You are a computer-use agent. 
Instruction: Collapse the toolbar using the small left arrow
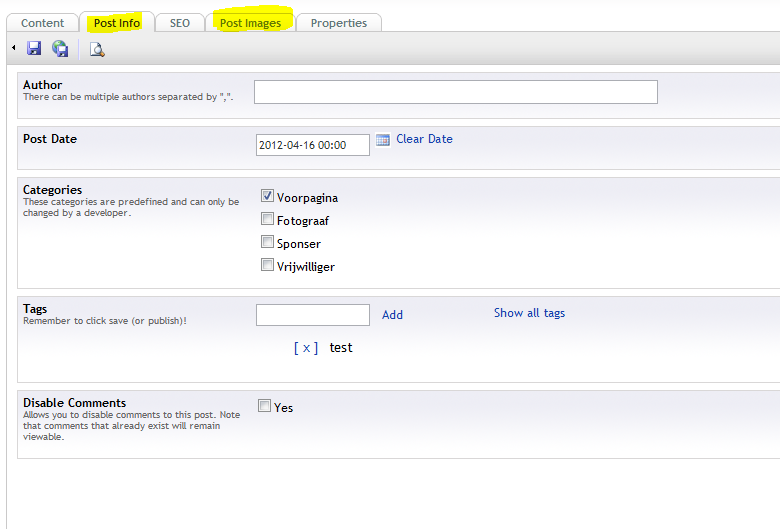(13, 48)
